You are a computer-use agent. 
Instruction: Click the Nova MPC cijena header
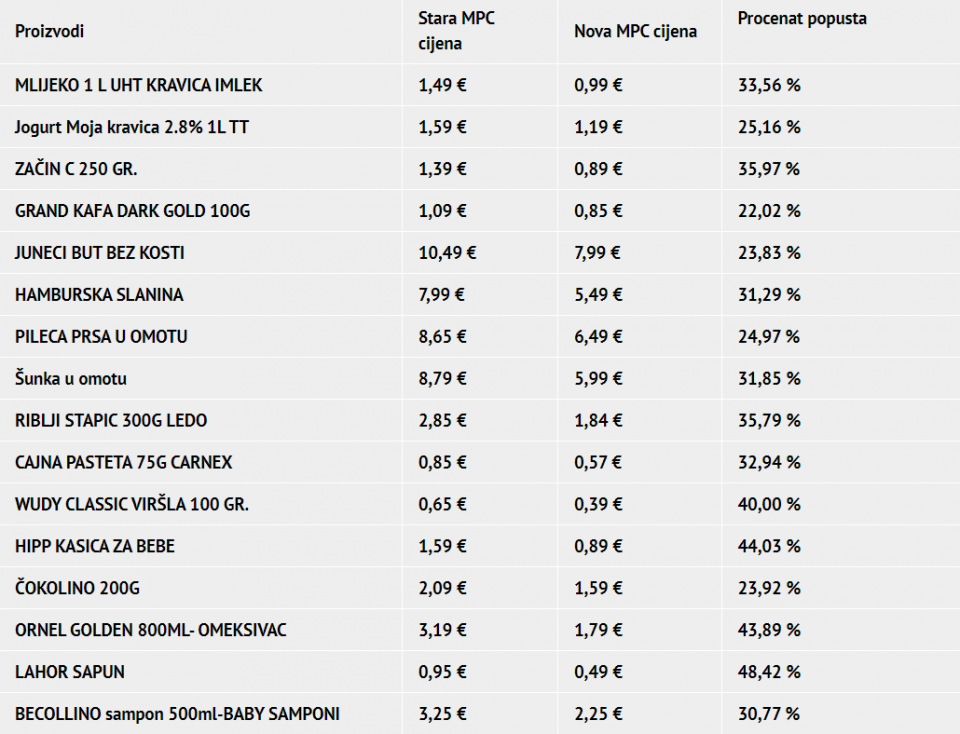pos(635,31)
